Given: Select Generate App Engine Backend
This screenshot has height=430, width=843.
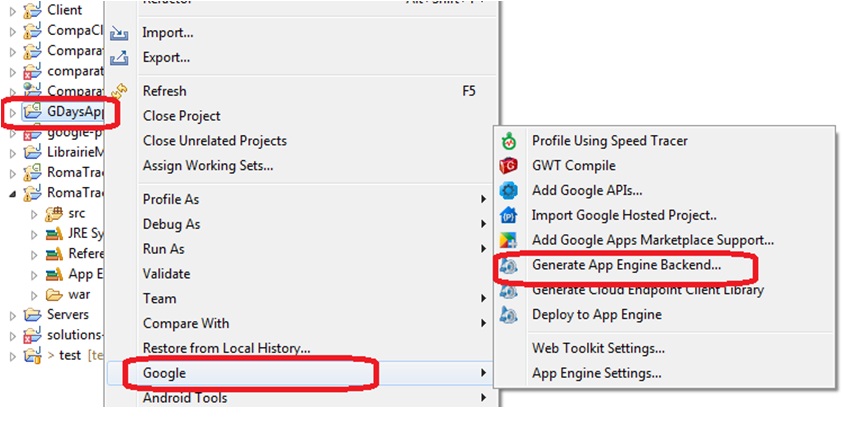Looking at the screenshot, I should click(x=626, y=265).
